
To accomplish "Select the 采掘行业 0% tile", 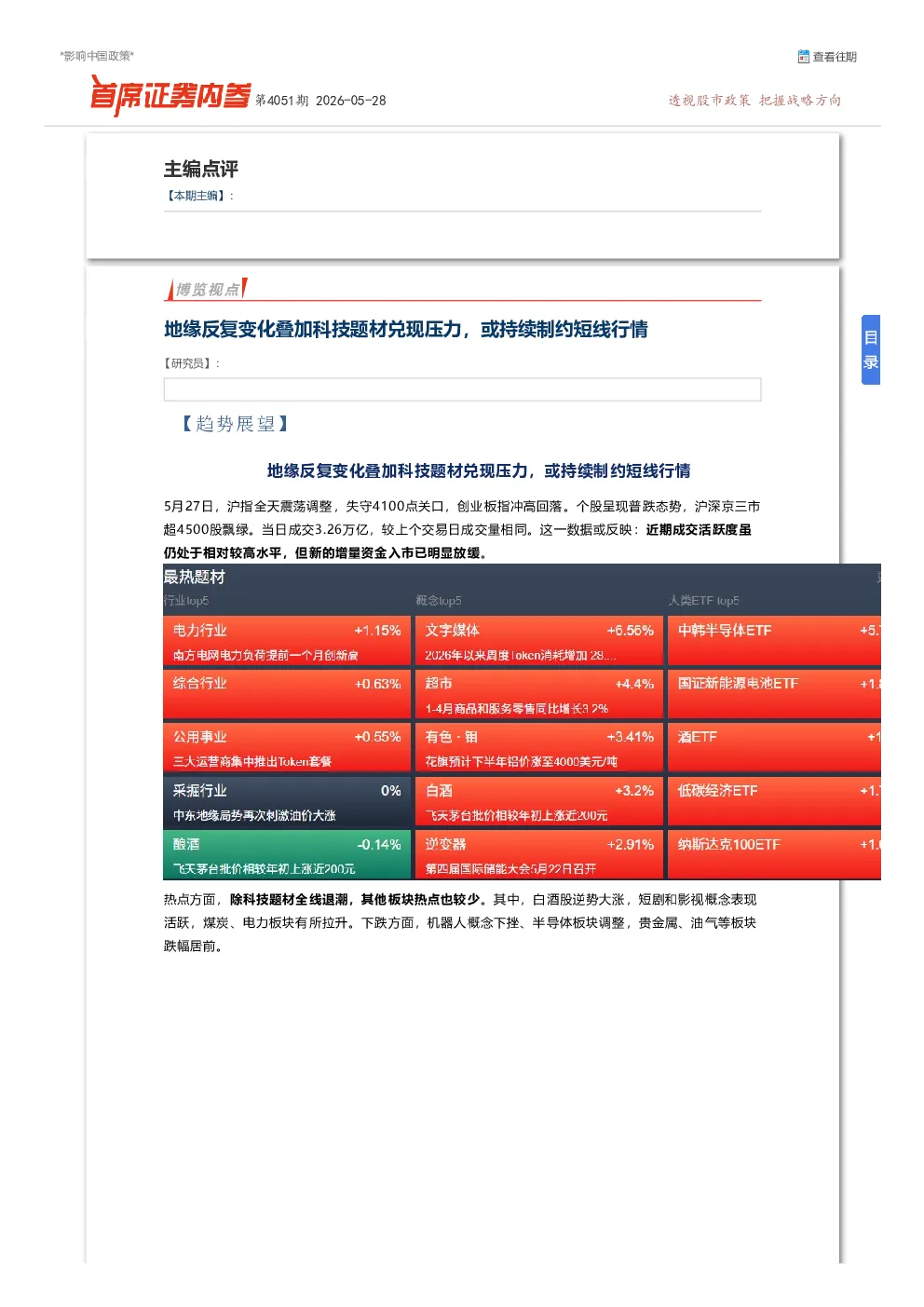I will [x=287, y=802].
